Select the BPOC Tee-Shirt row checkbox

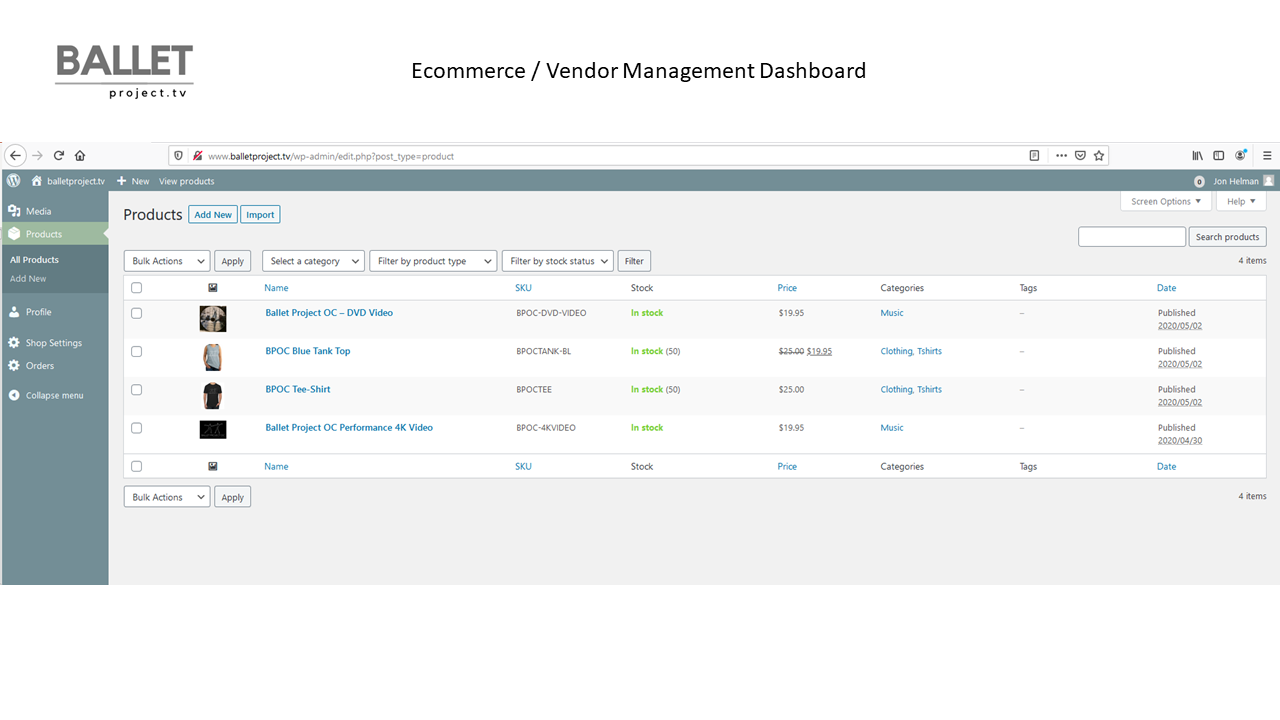point(137,390)
